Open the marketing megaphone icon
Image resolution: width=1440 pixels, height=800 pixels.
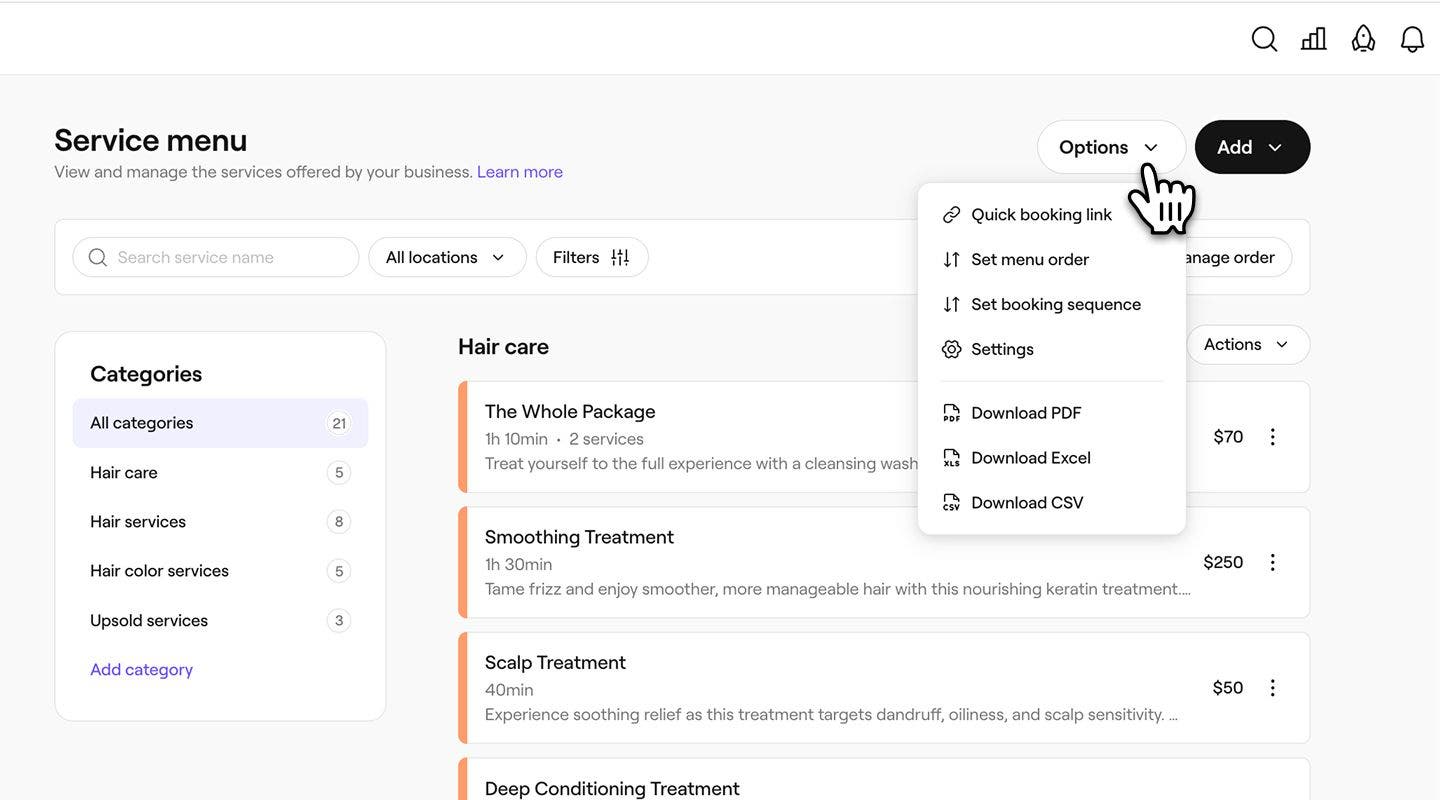coord(1362,36)
